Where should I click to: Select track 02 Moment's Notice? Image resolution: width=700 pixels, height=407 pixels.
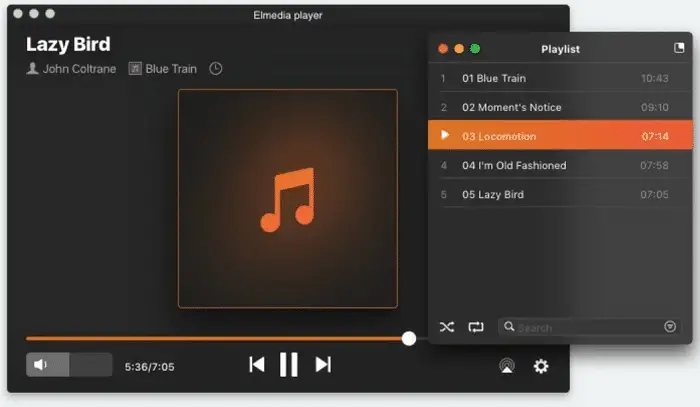[560, 107]
